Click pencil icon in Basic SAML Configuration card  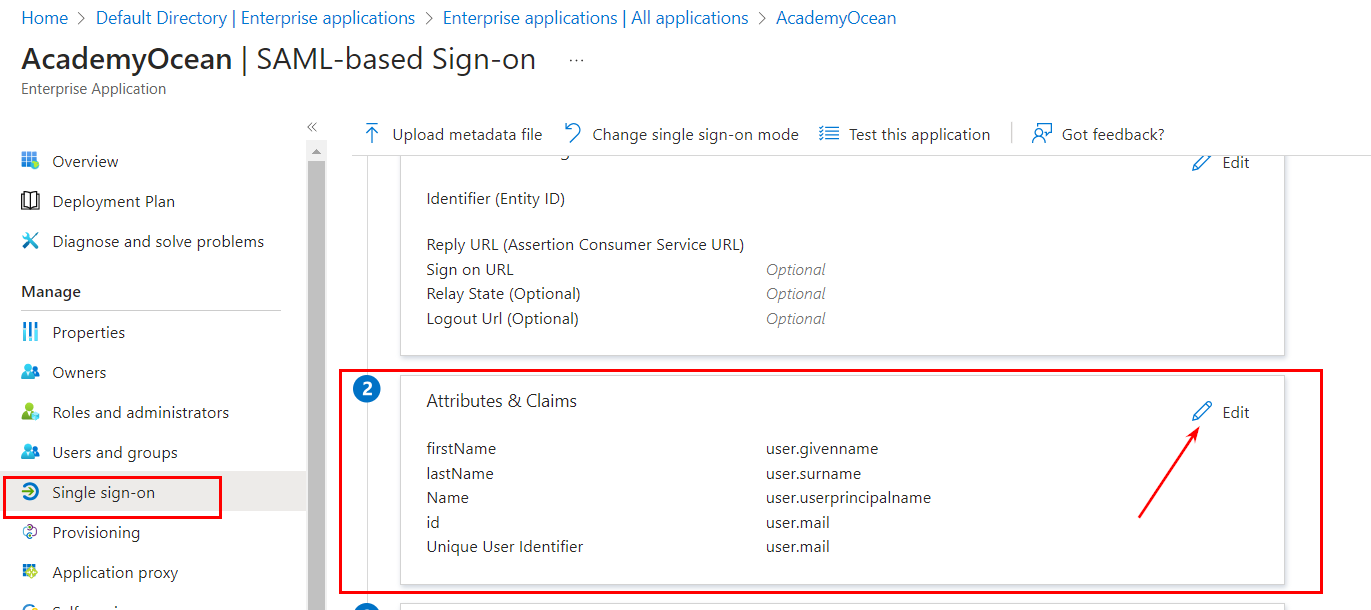(x=1202, y=162)
